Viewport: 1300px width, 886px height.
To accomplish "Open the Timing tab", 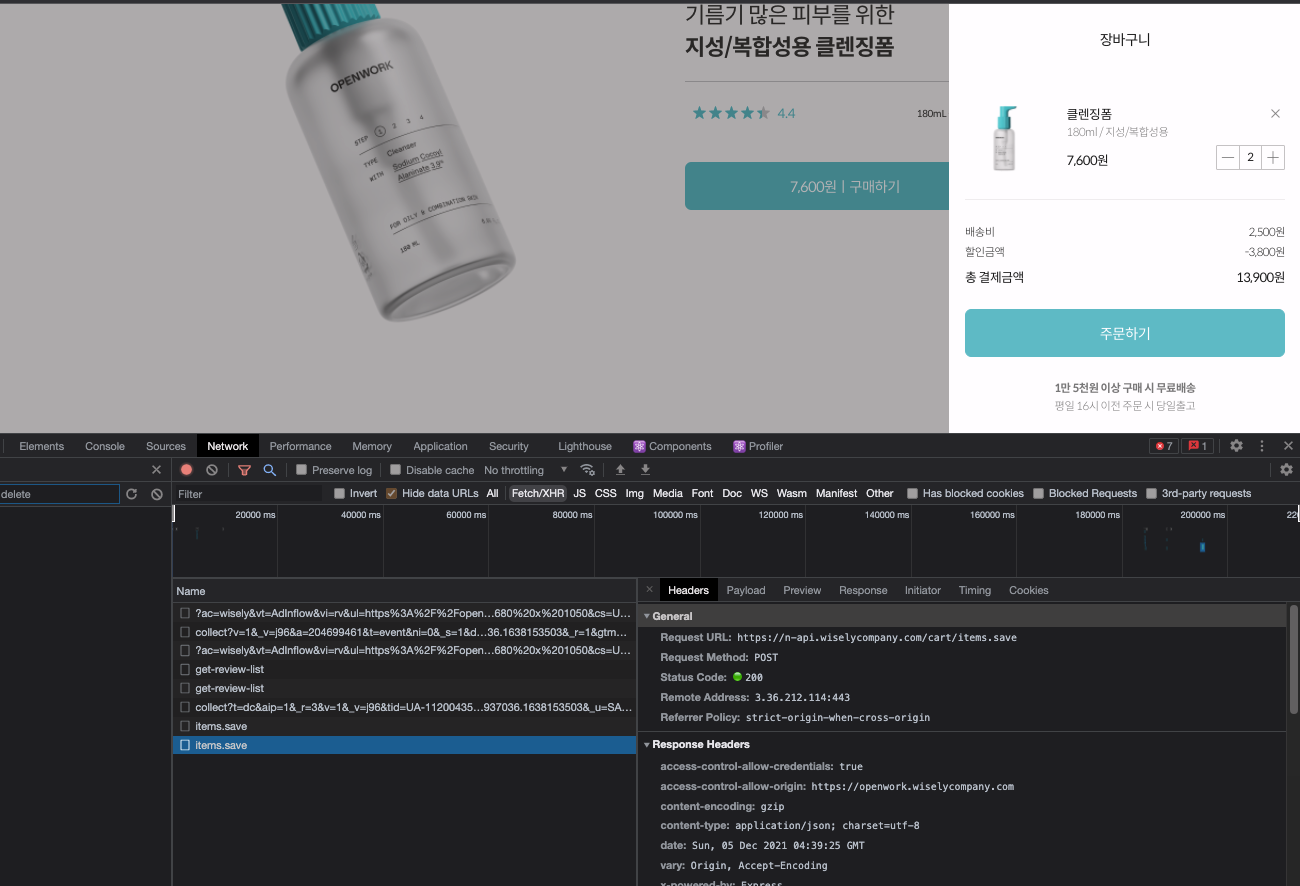I will (975, 590).
